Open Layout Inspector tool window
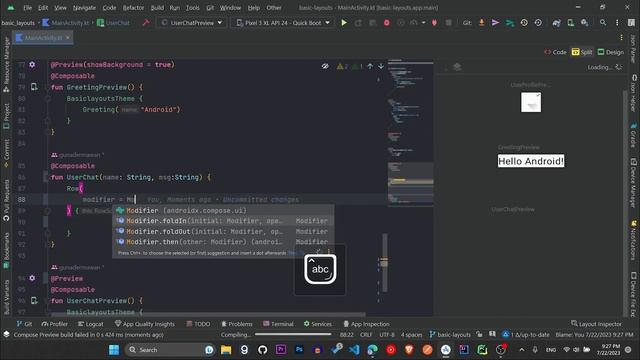 [x=596, y=324]
